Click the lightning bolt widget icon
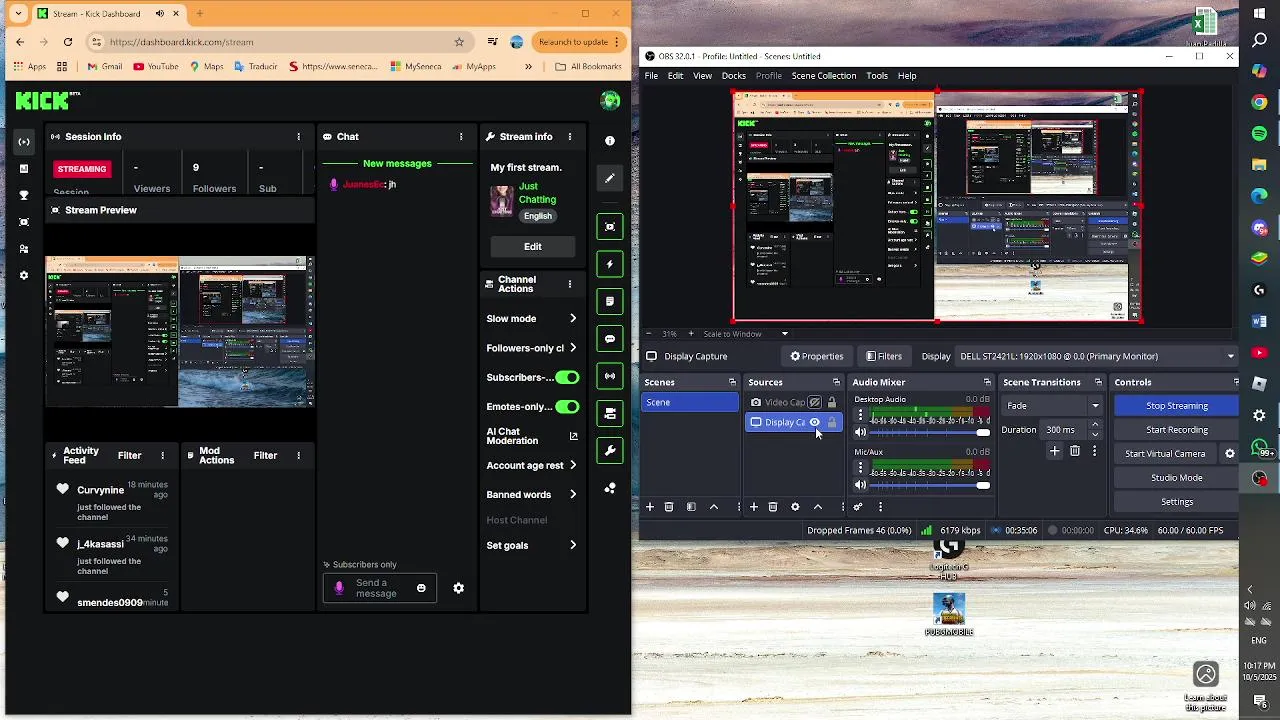 pos(610,264)
